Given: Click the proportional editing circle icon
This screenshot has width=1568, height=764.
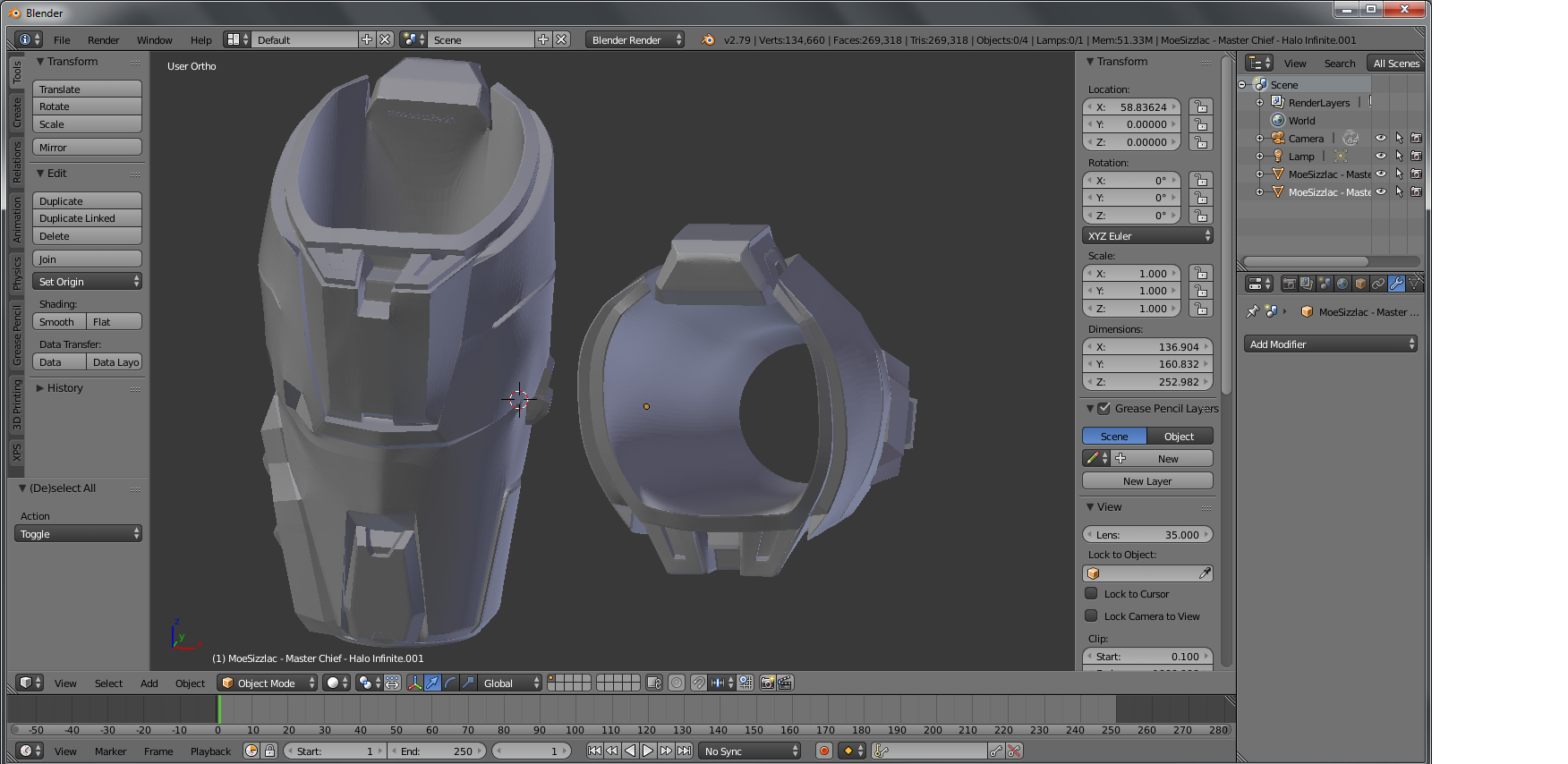Looking at the screenshot, I should pos(677,683).
